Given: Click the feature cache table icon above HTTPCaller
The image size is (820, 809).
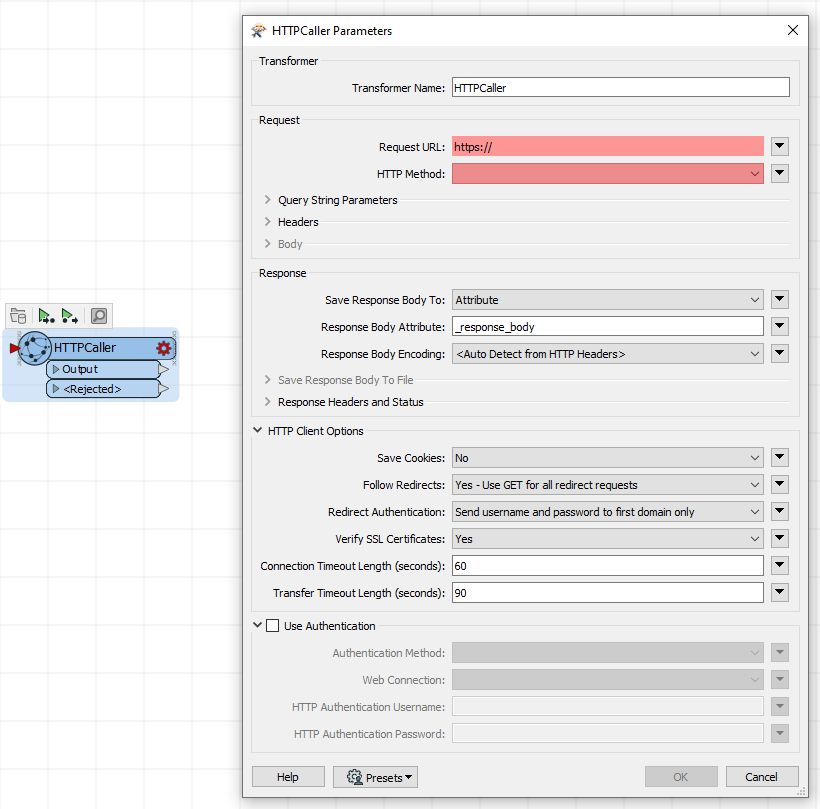Looking at the screenshot, I should coord(18,316).
